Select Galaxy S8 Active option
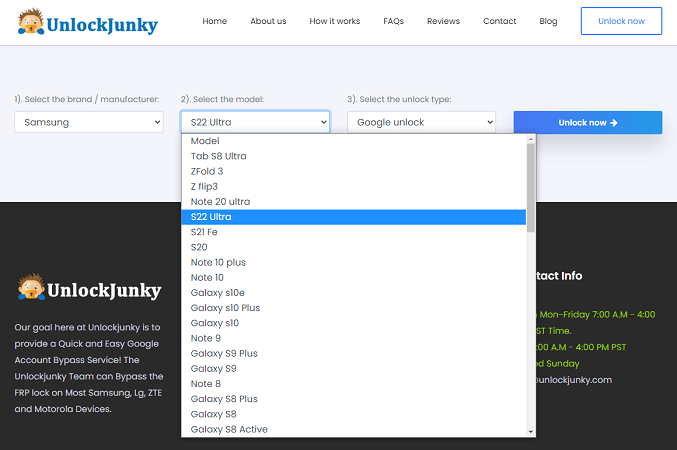 [x=354, y=429]
